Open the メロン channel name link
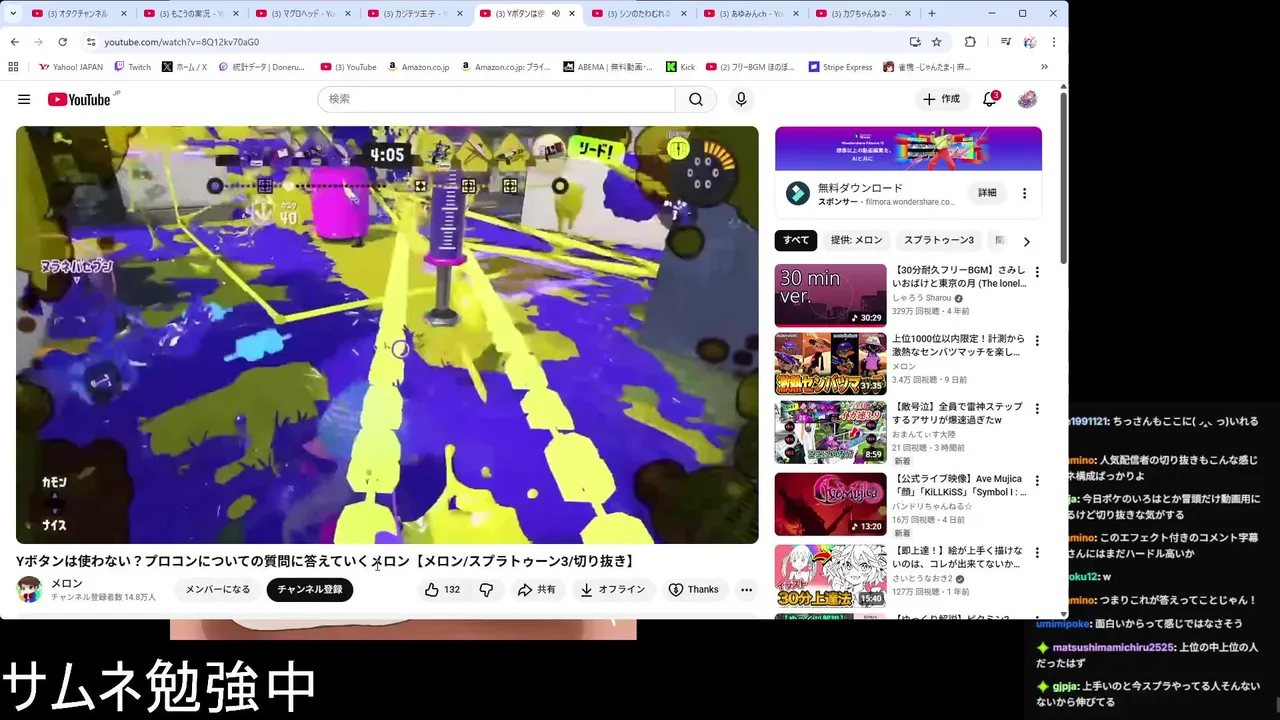Viewport: 1280px width, 720px height. pyautogui.click(x=67, y=583)
